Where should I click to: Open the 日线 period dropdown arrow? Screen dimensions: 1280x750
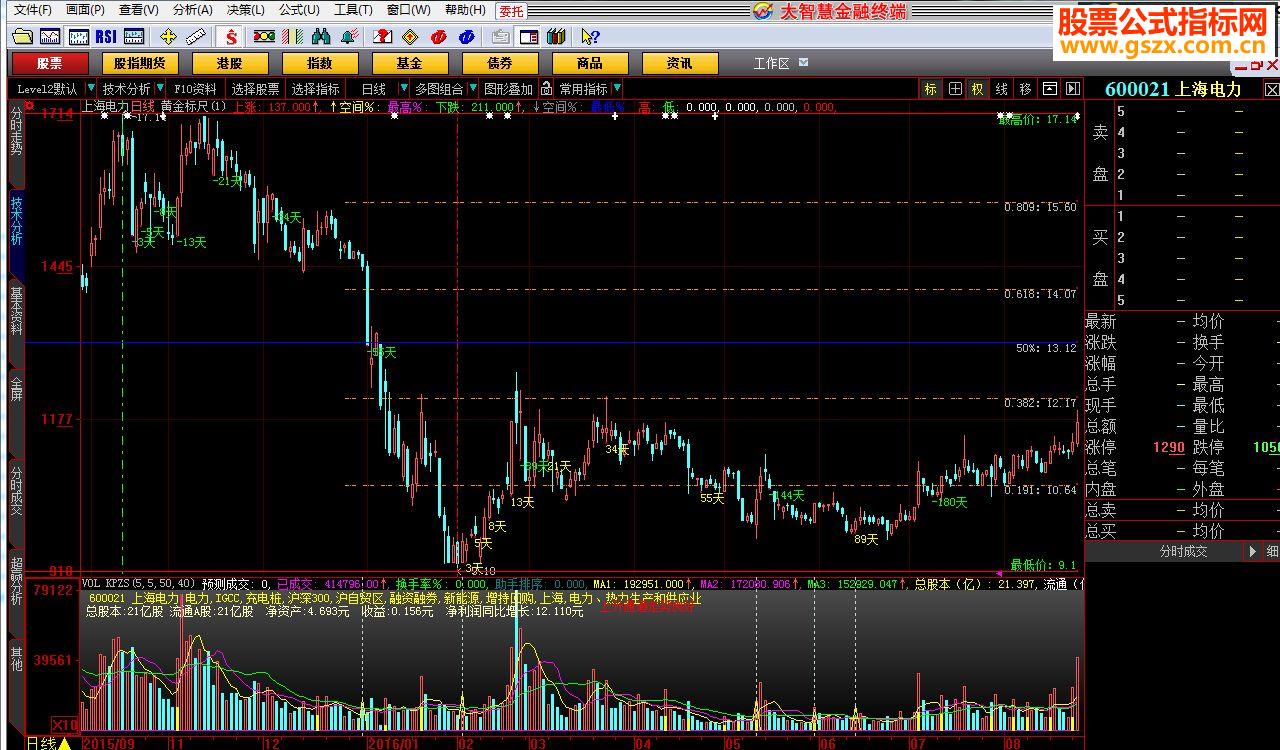point(403,89)
